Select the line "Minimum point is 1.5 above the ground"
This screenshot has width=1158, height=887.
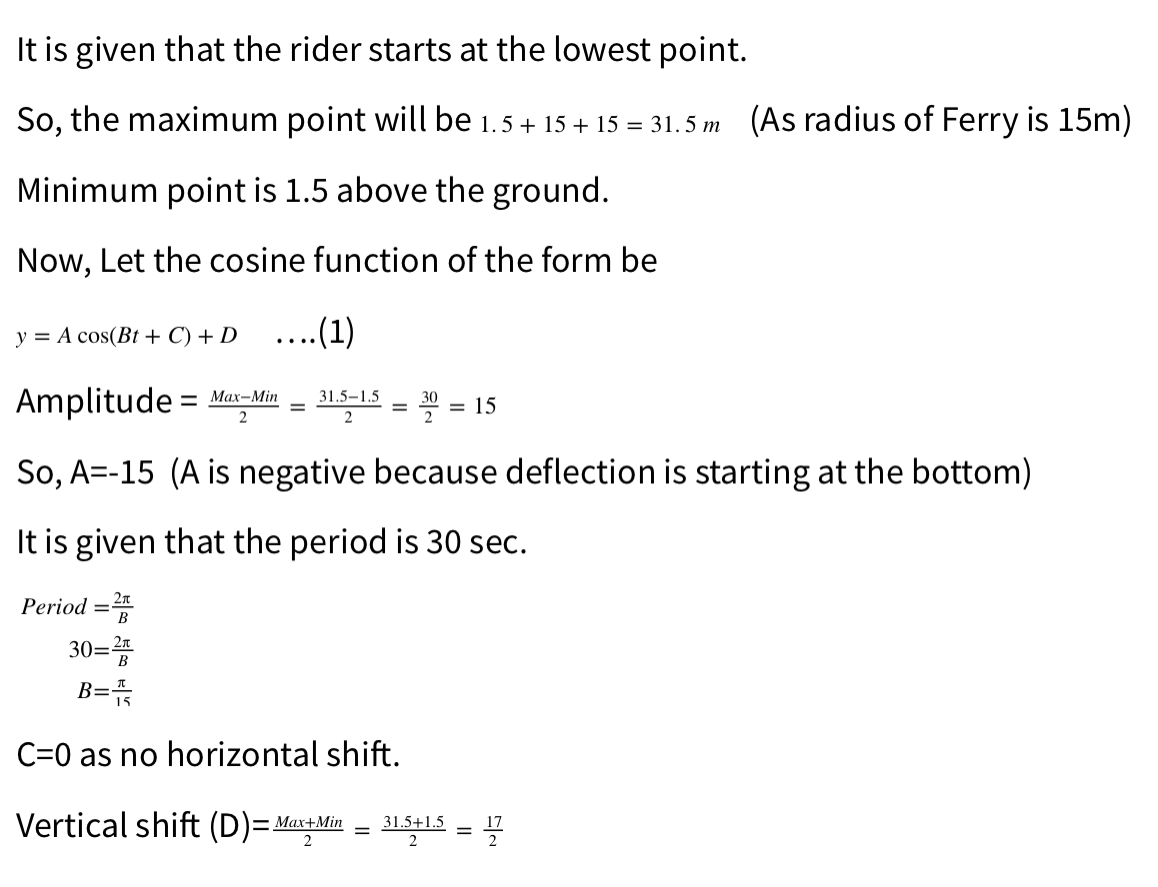click(x=313, y=191)
